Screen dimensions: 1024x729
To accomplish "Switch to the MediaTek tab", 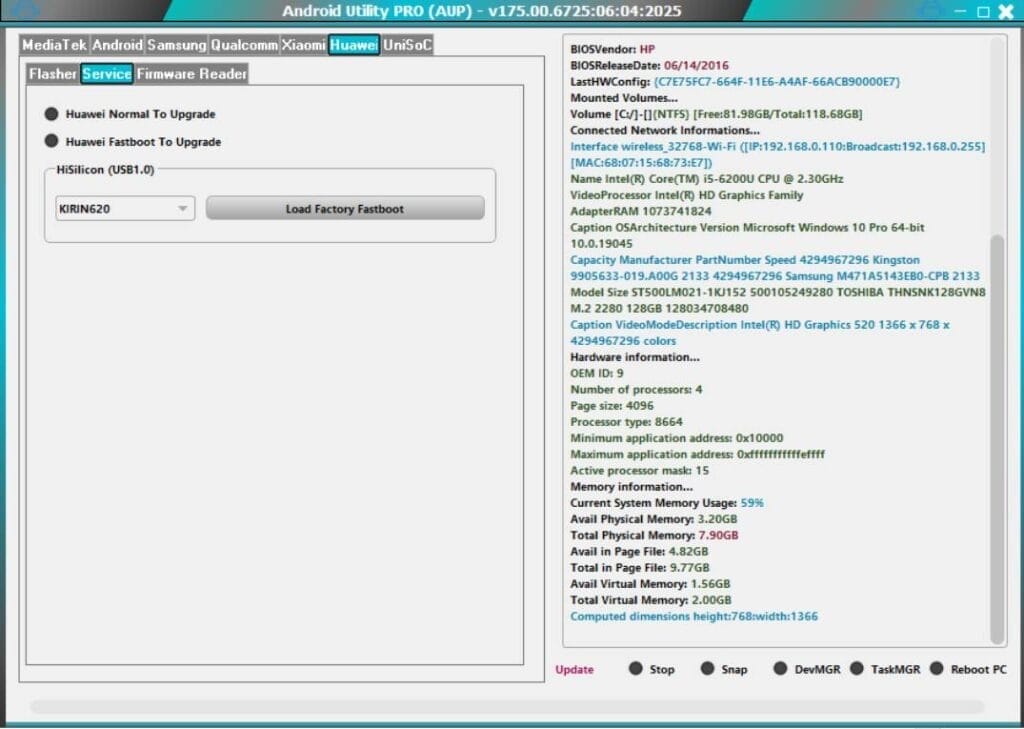I will click(x=52, y=44).
